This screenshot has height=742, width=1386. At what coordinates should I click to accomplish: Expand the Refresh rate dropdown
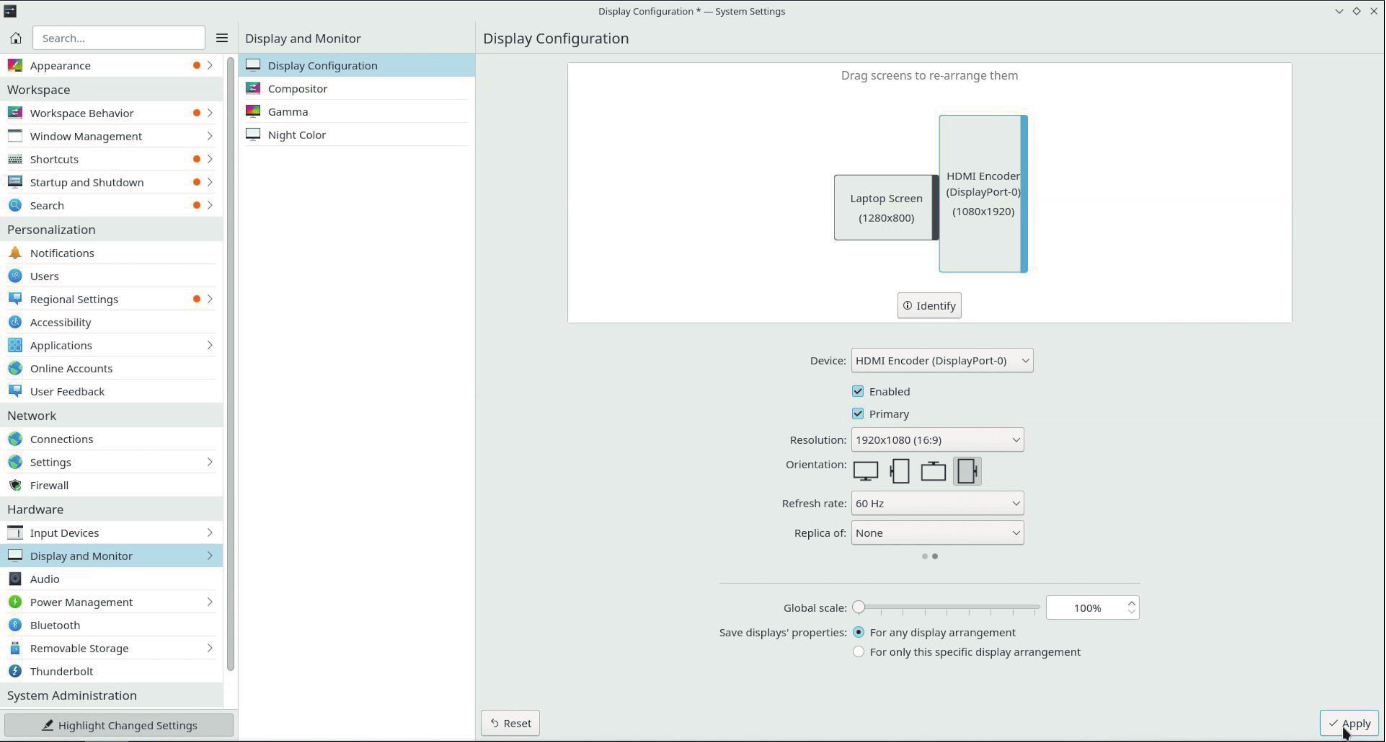pos(937,504)
